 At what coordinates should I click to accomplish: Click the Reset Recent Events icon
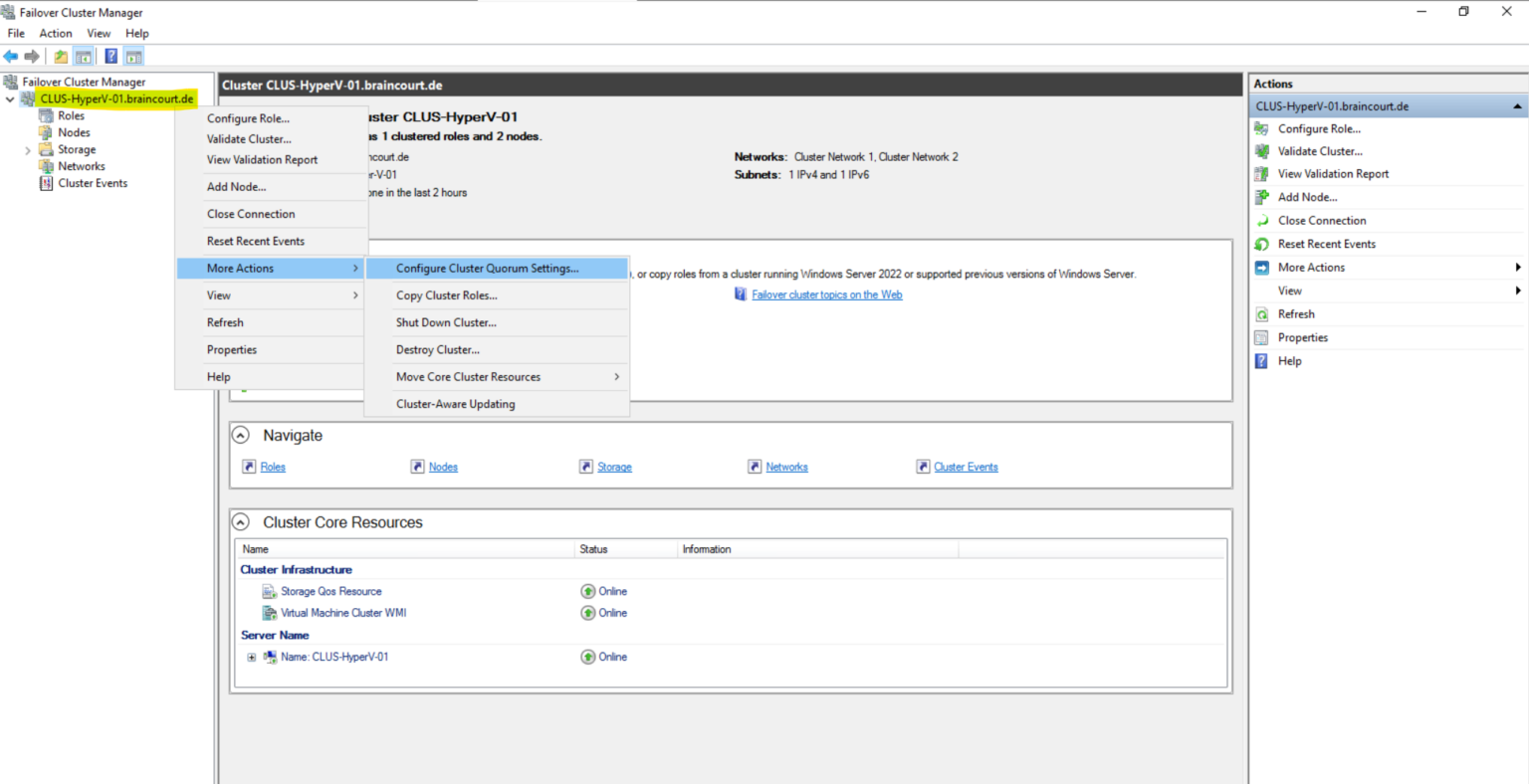1263,243
